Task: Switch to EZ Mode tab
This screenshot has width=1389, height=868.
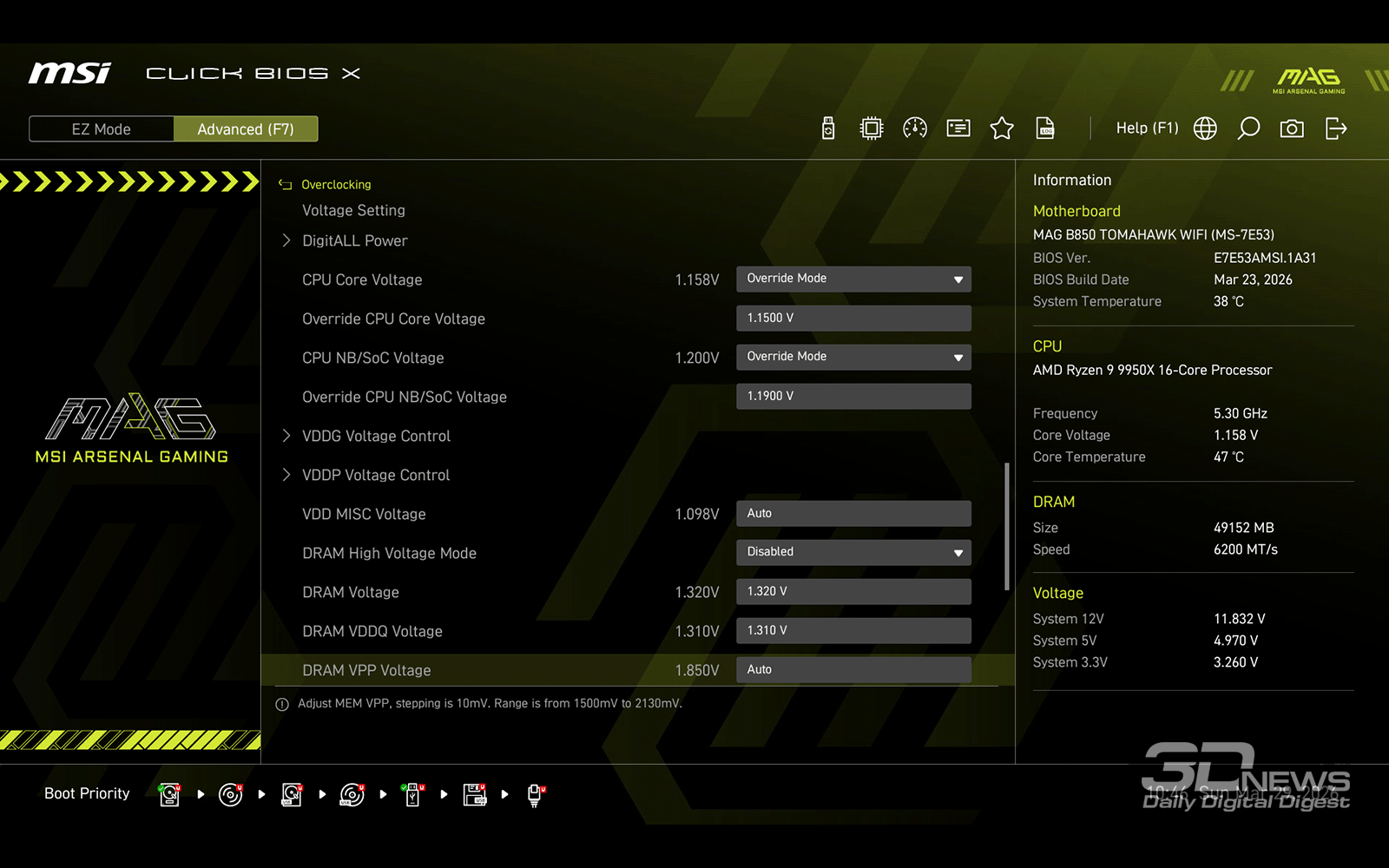Action: (x=102, y=129)
